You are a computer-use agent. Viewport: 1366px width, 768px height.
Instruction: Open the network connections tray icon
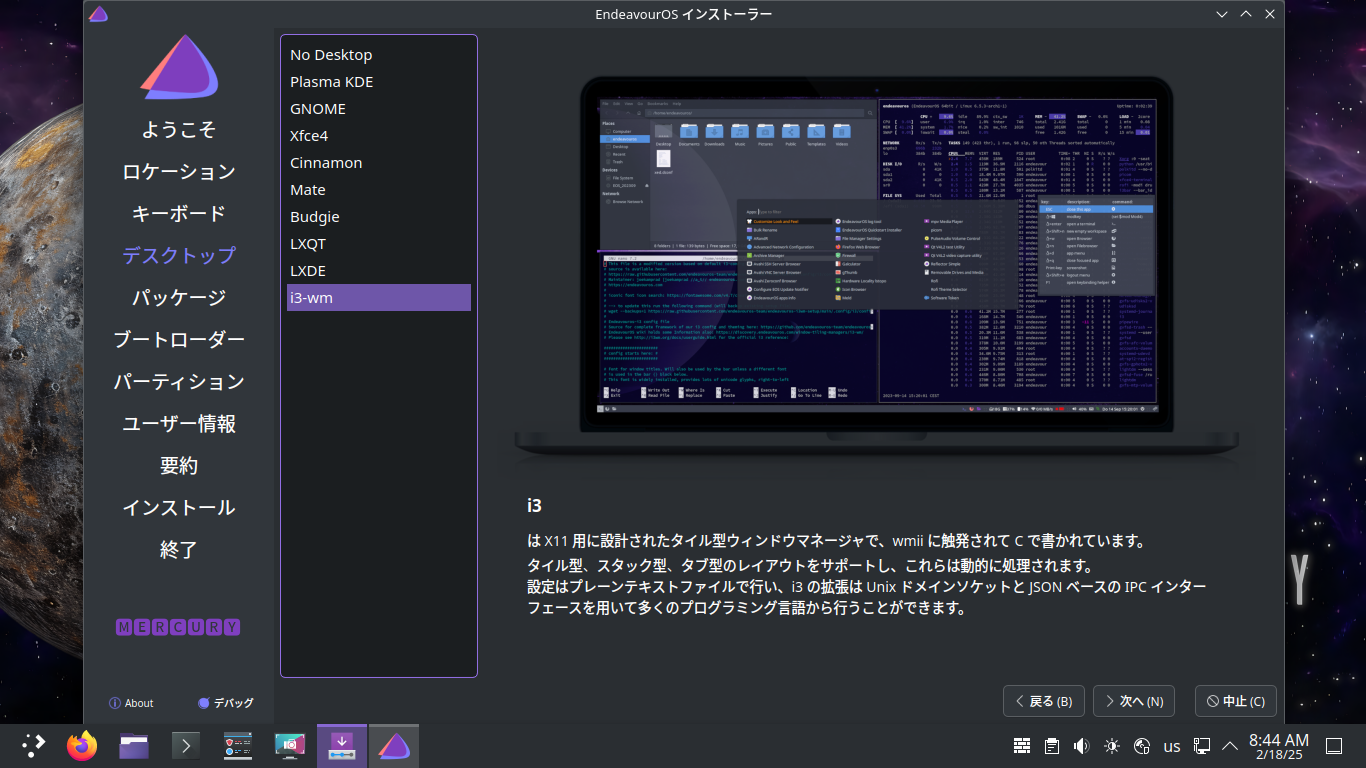click(1202, 746)
